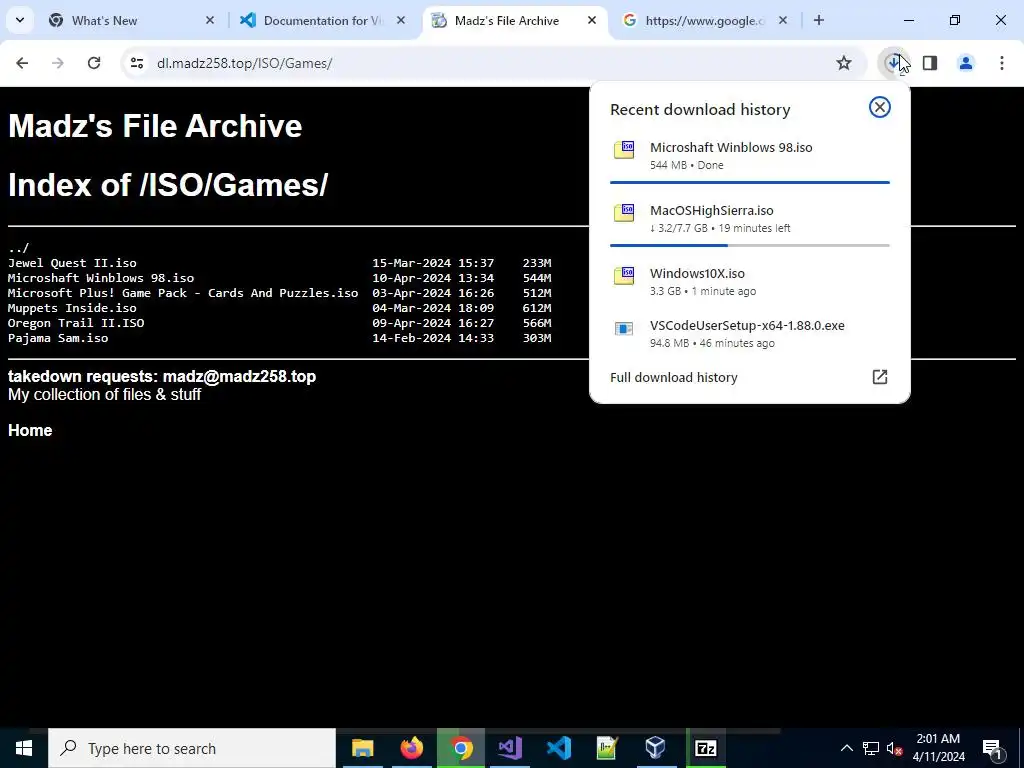This screenshot has width=1024, height=768.
Task: Click the Microshaft Winblows 98.iso file icon in downloads
Action: pyautogui.click(x=624, y=150)
